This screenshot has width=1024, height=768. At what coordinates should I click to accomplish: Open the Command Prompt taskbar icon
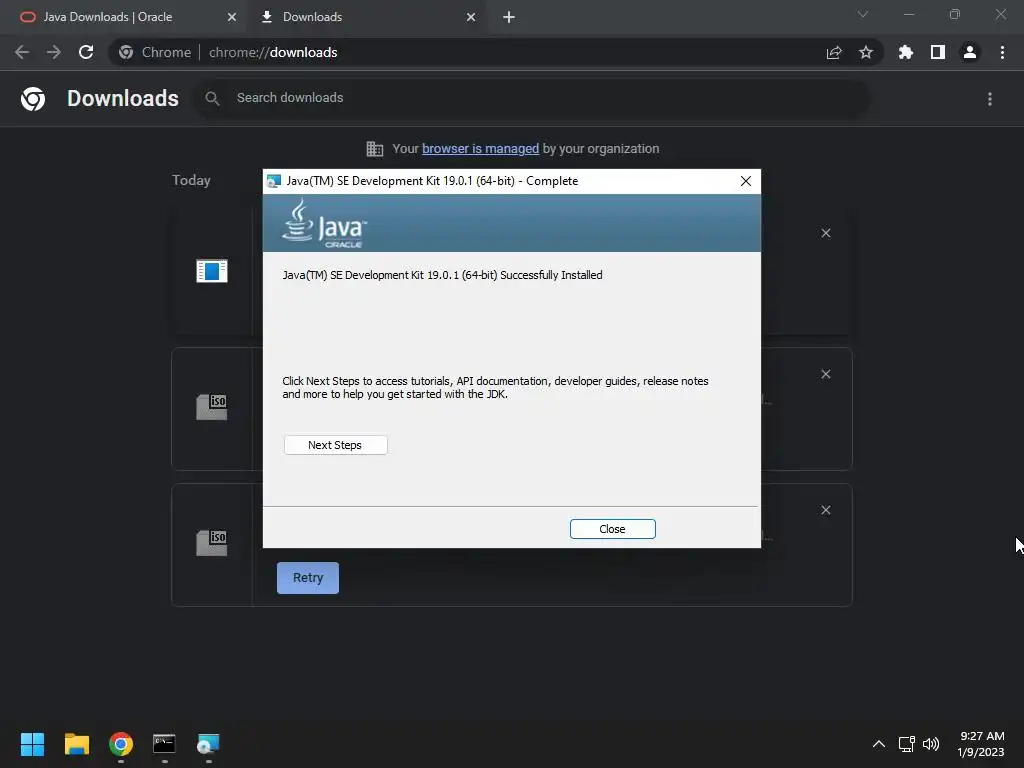pos(165,744)
